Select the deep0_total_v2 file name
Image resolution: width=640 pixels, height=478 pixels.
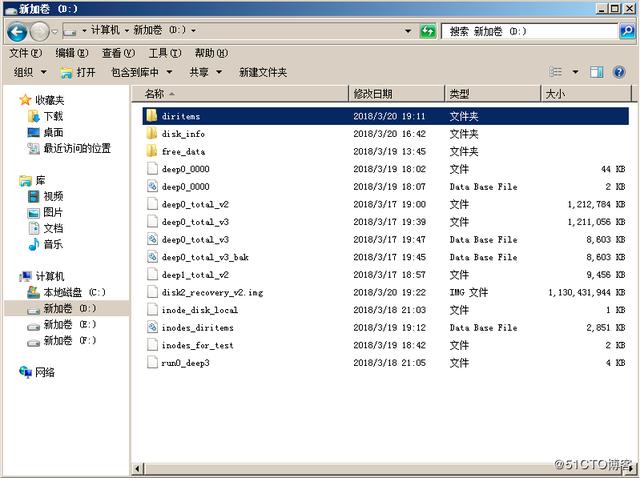[195, 204]
